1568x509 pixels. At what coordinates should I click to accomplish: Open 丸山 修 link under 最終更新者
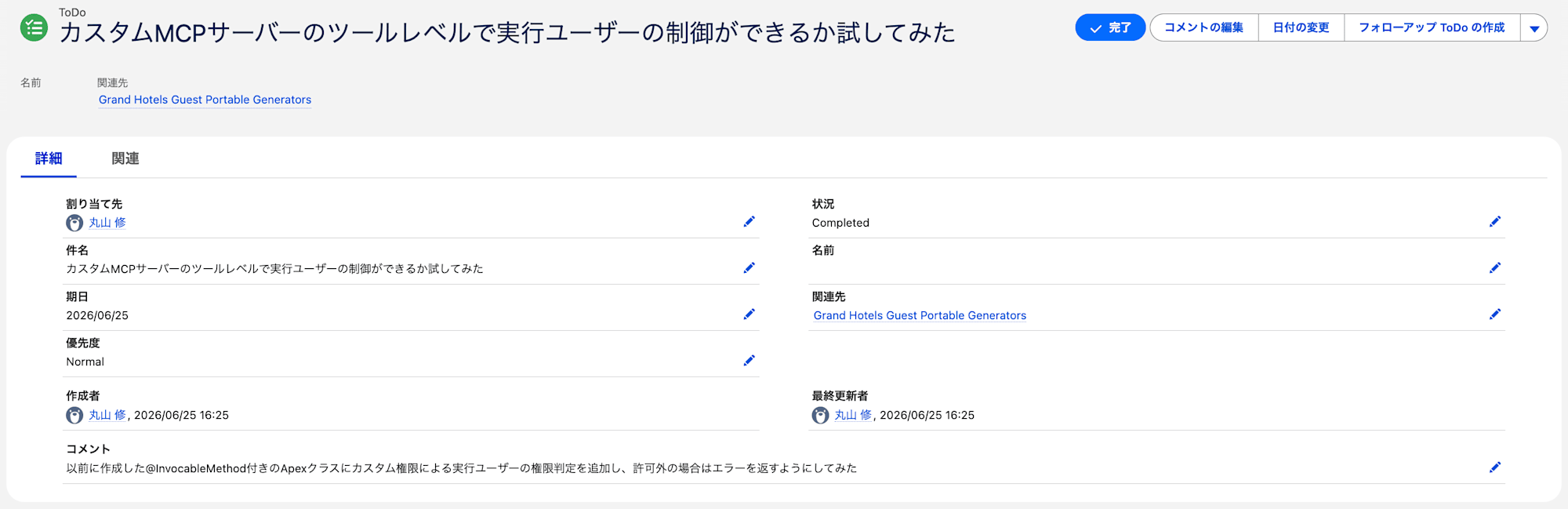[853, 415]
